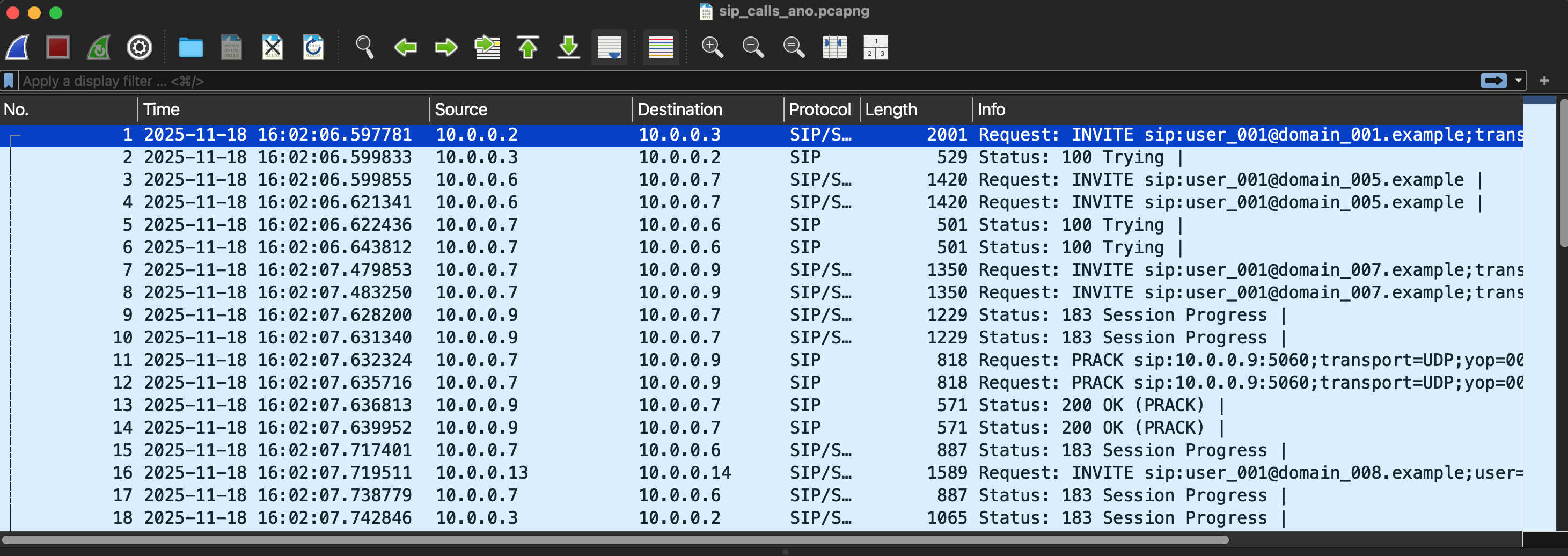Open a capture file
Viewport: 1568px width, 556px height.
(x=190, y=47)
